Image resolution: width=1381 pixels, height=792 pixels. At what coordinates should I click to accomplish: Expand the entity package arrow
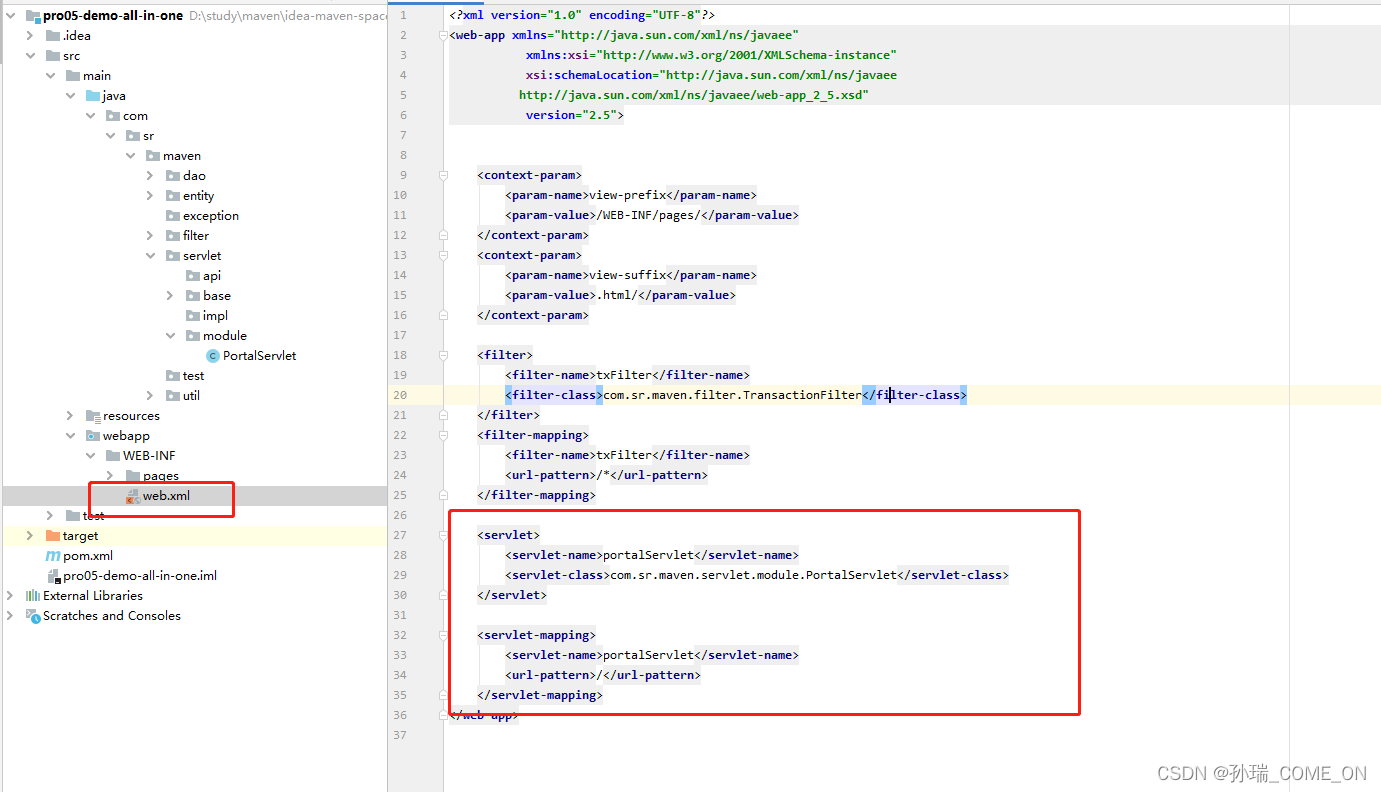(150, 196)
